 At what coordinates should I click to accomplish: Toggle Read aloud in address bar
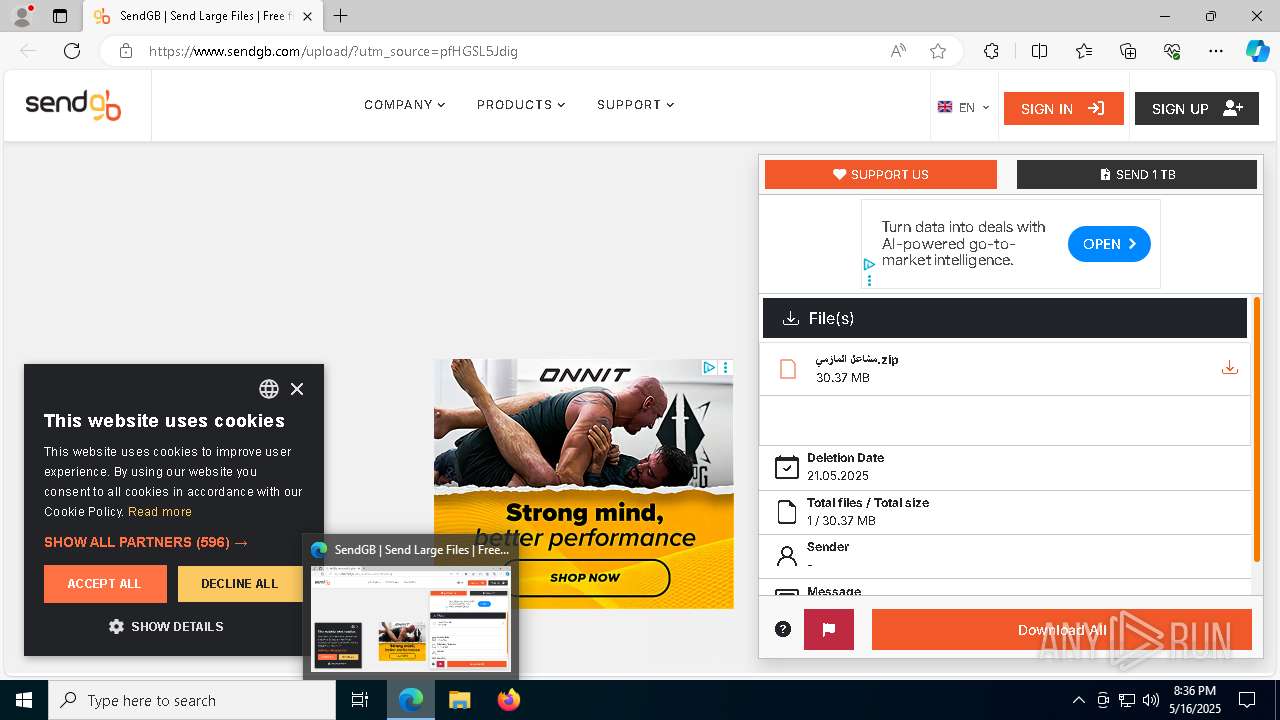point(898,51)
